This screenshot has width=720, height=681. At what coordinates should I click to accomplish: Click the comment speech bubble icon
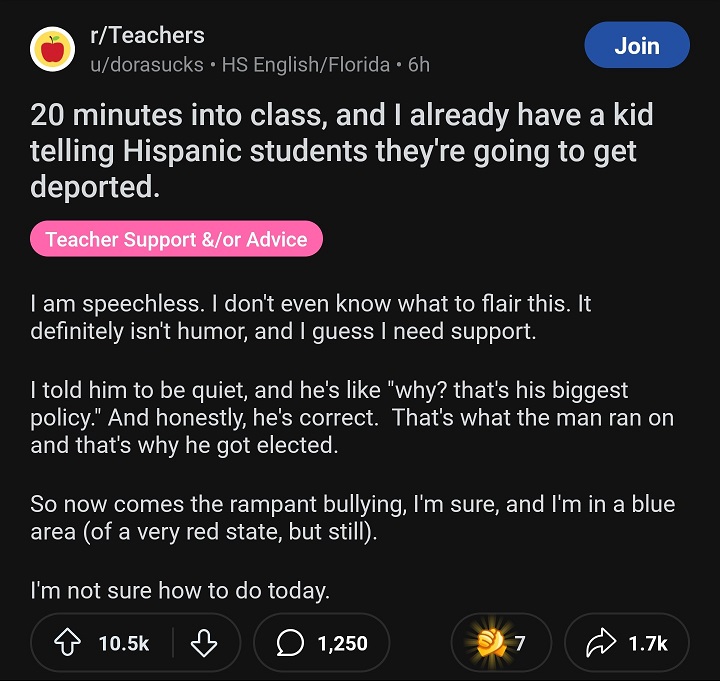pyautogui.click(x=291, y=643)
